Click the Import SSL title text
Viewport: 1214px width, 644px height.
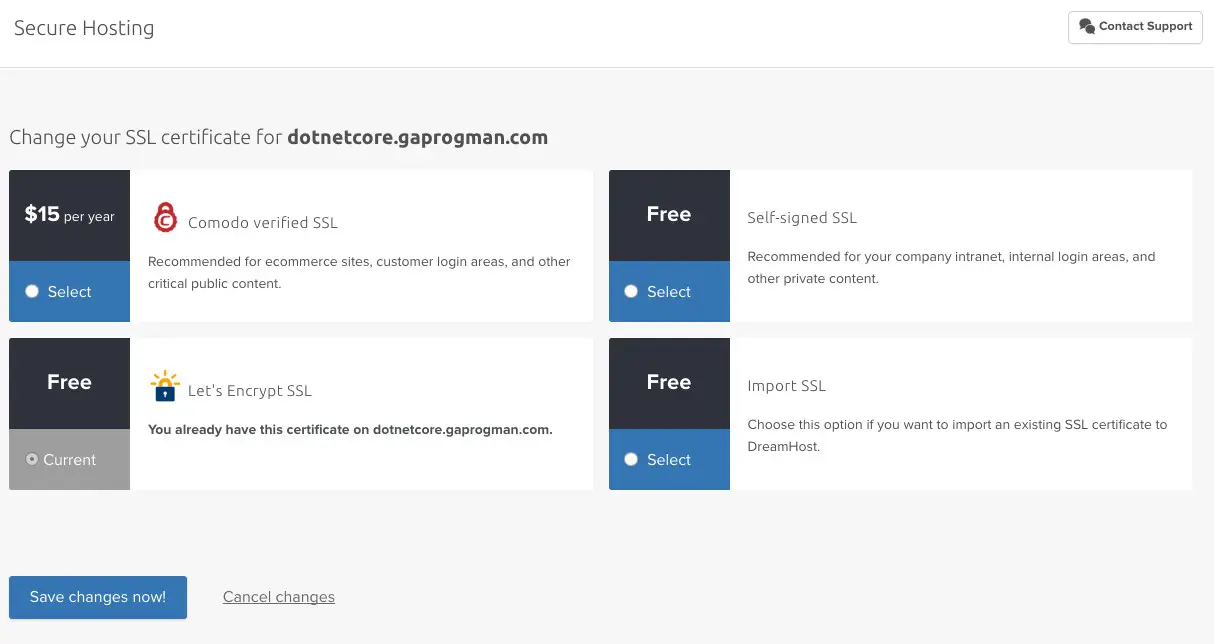tap(786, 386)
